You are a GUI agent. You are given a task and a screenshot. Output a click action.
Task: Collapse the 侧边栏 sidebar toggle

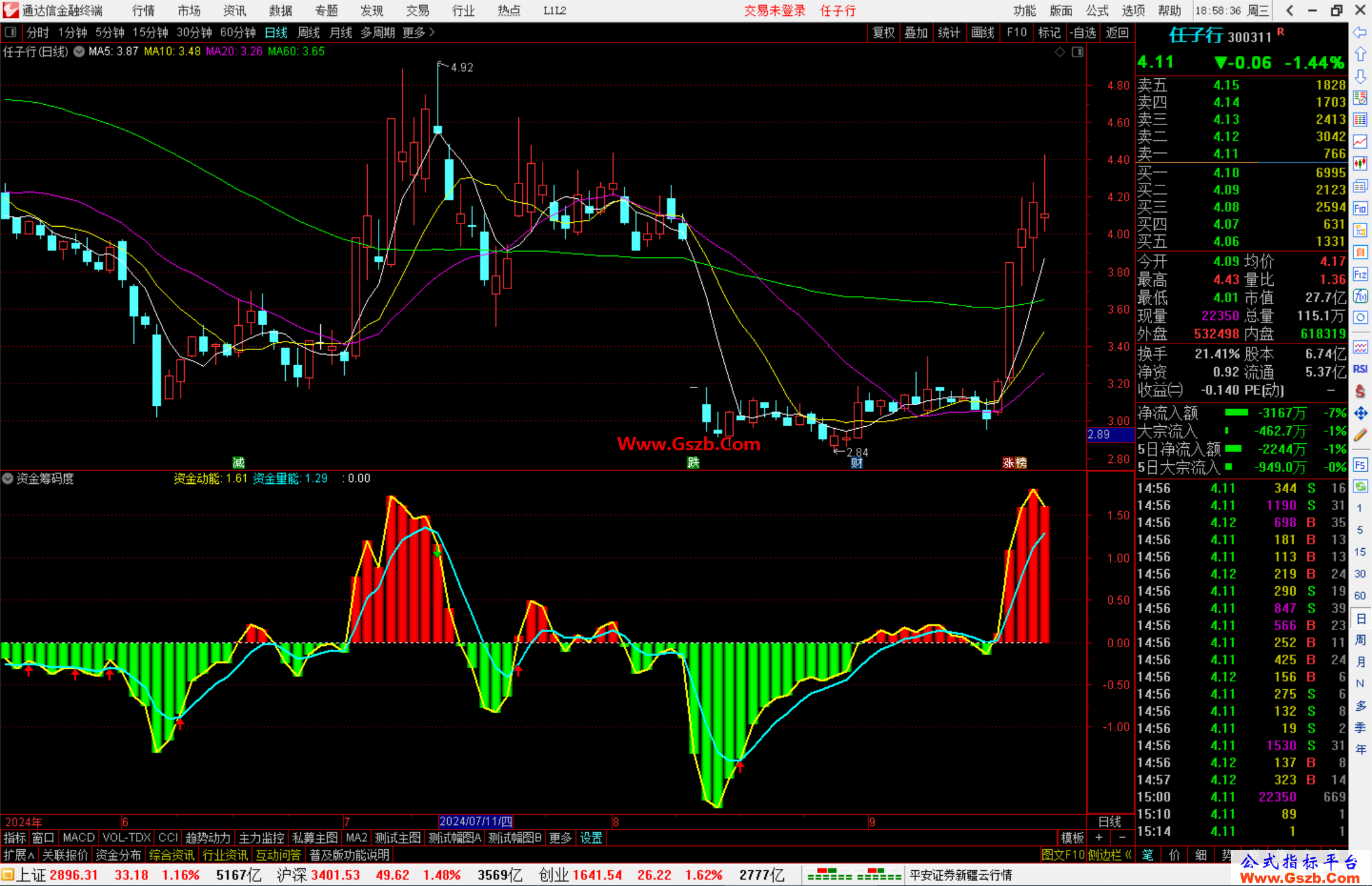click(x=1110, y=855)
